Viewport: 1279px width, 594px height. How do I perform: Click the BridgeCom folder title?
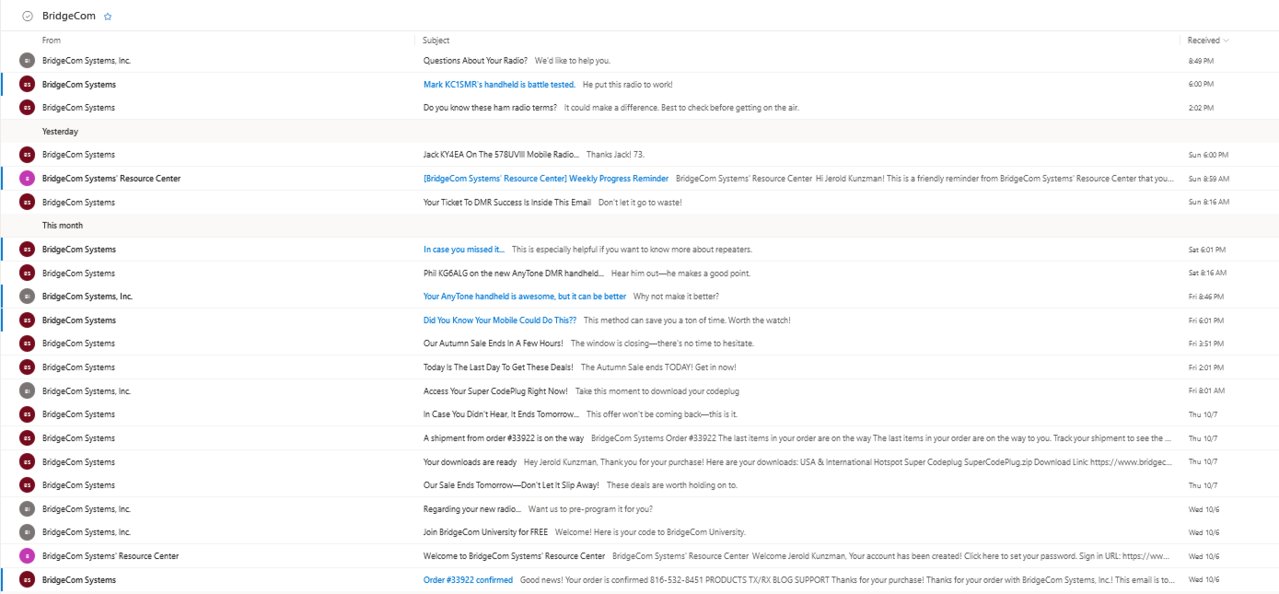tap(69, 16)
